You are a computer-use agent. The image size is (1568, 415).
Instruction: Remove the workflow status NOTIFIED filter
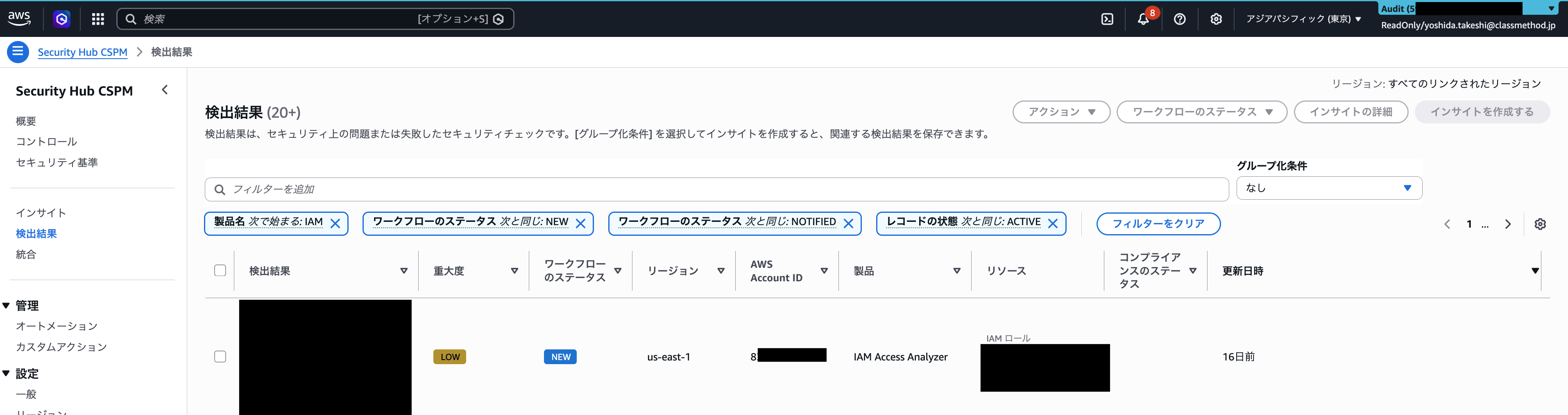[848, 223]
